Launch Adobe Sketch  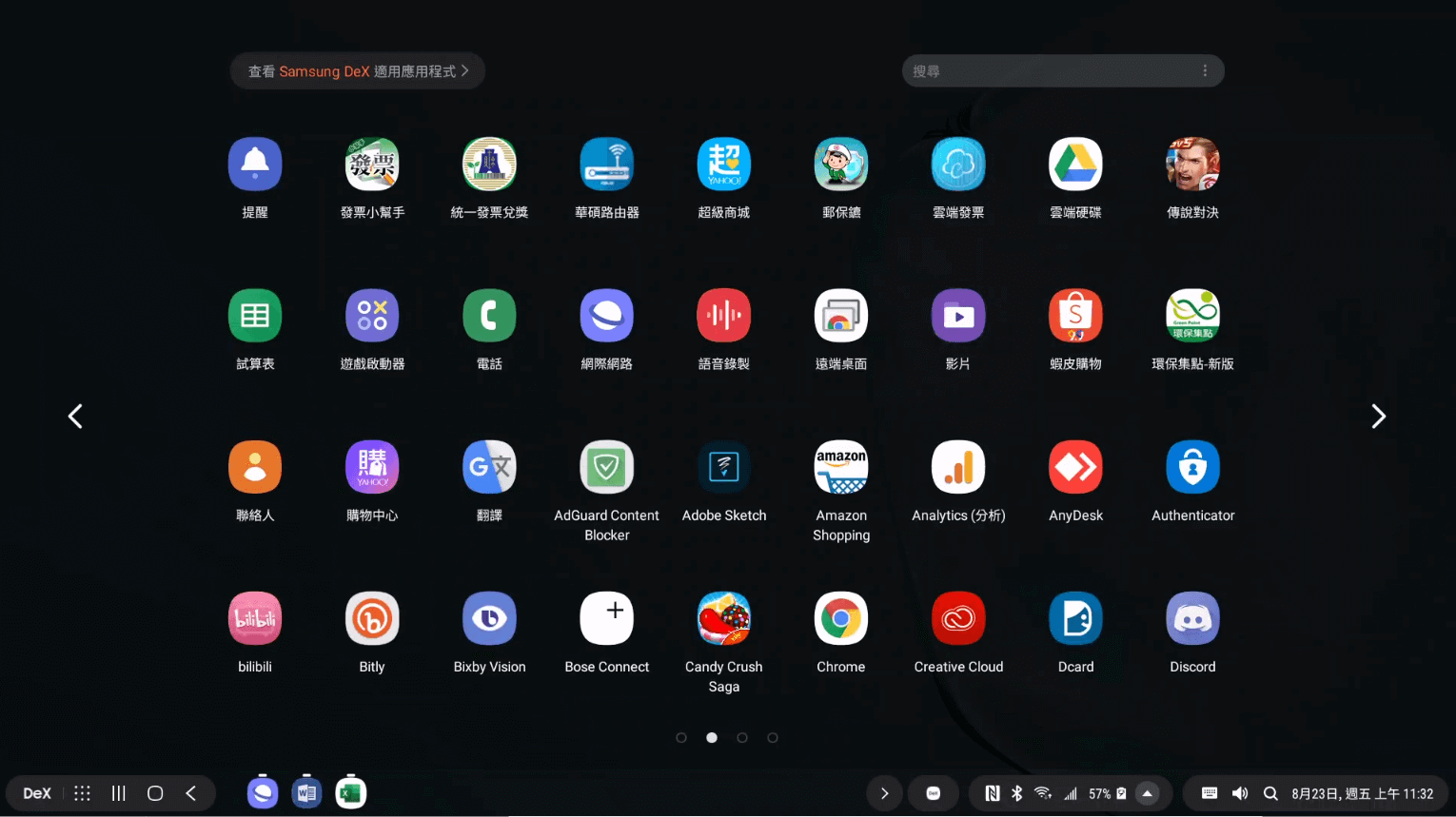tap(724, 467)
